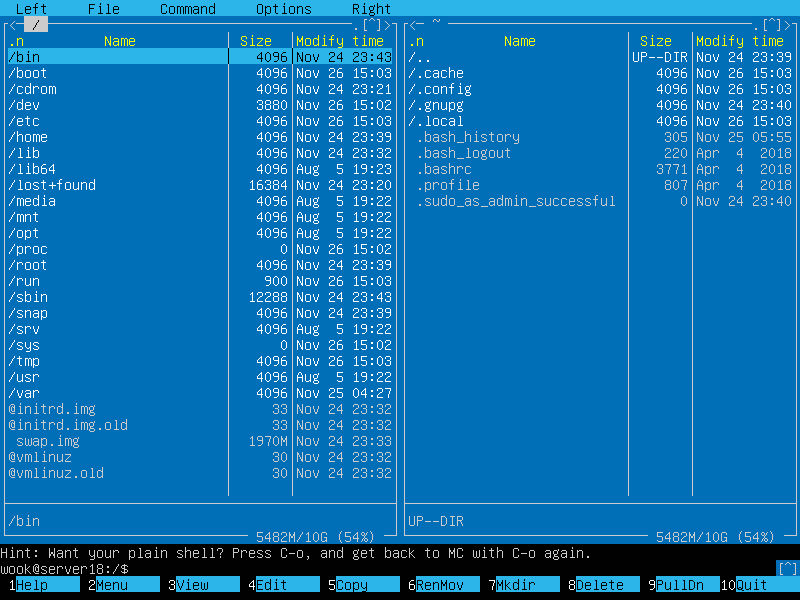Open the Left menu

[31, 9]
